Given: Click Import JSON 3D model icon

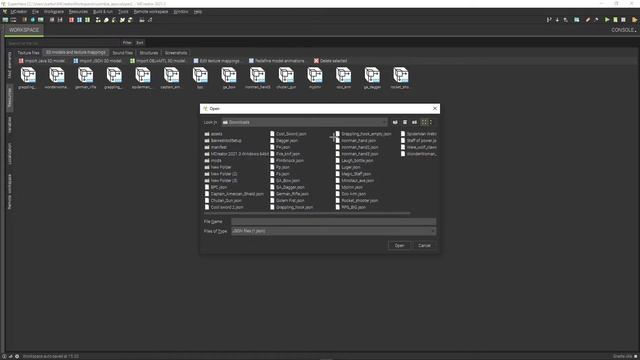Looking at the screenshot, I should click(76, 61).
